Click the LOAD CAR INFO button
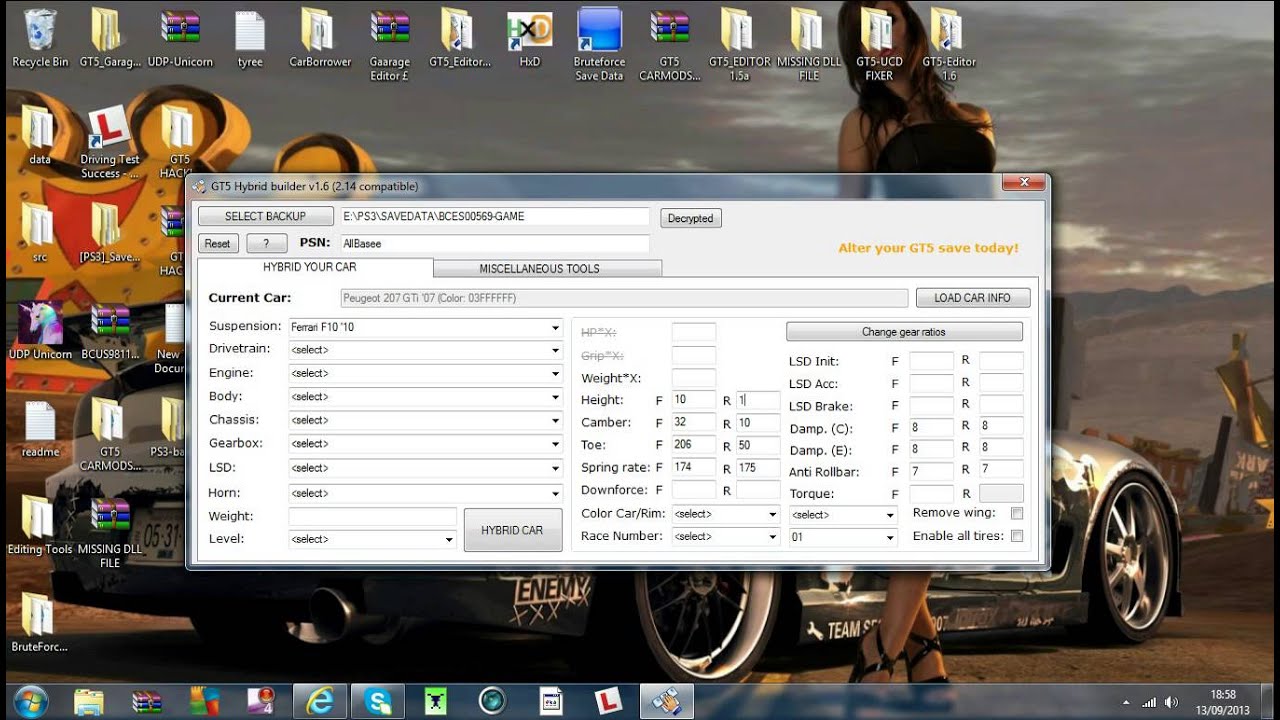Viewport: 1280px width, 720px height. [x=972, y=298]
